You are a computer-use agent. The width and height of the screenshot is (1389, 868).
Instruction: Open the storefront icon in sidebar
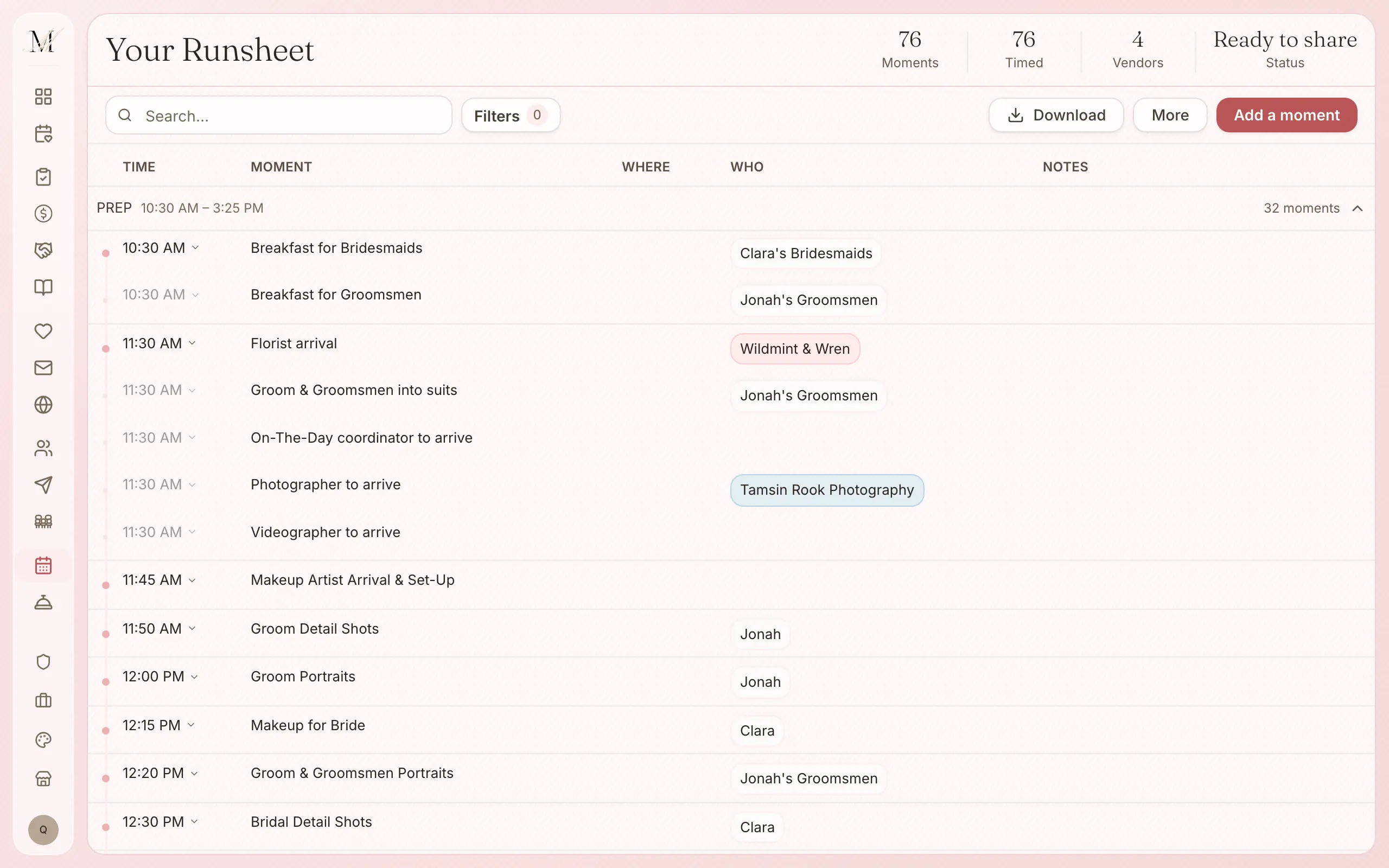coord(43,779)
